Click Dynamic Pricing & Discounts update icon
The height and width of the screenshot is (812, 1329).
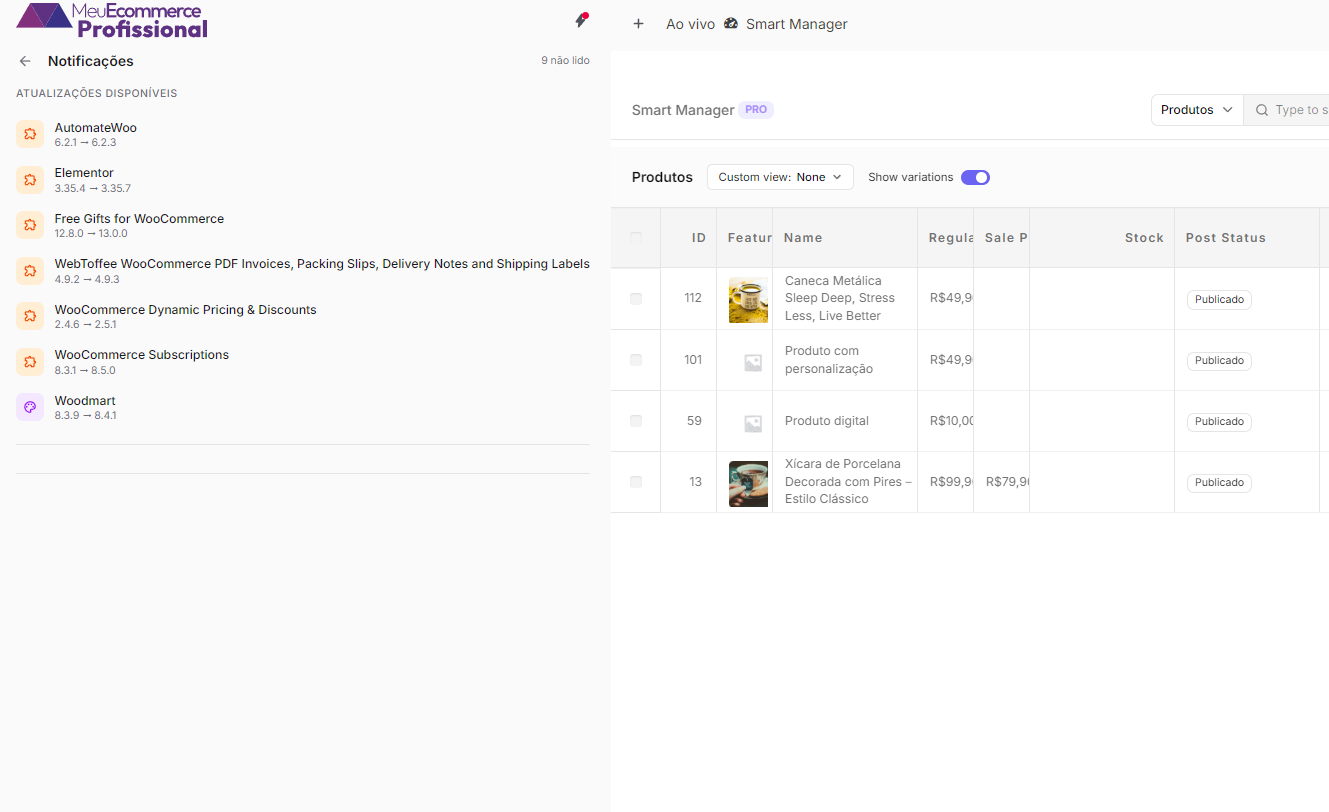(30, 316)
